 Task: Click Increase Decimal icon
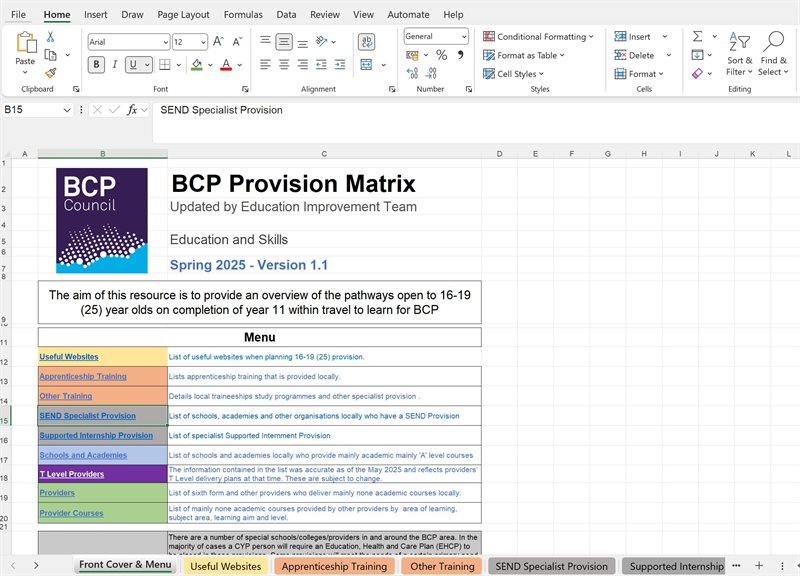point(412,73)
